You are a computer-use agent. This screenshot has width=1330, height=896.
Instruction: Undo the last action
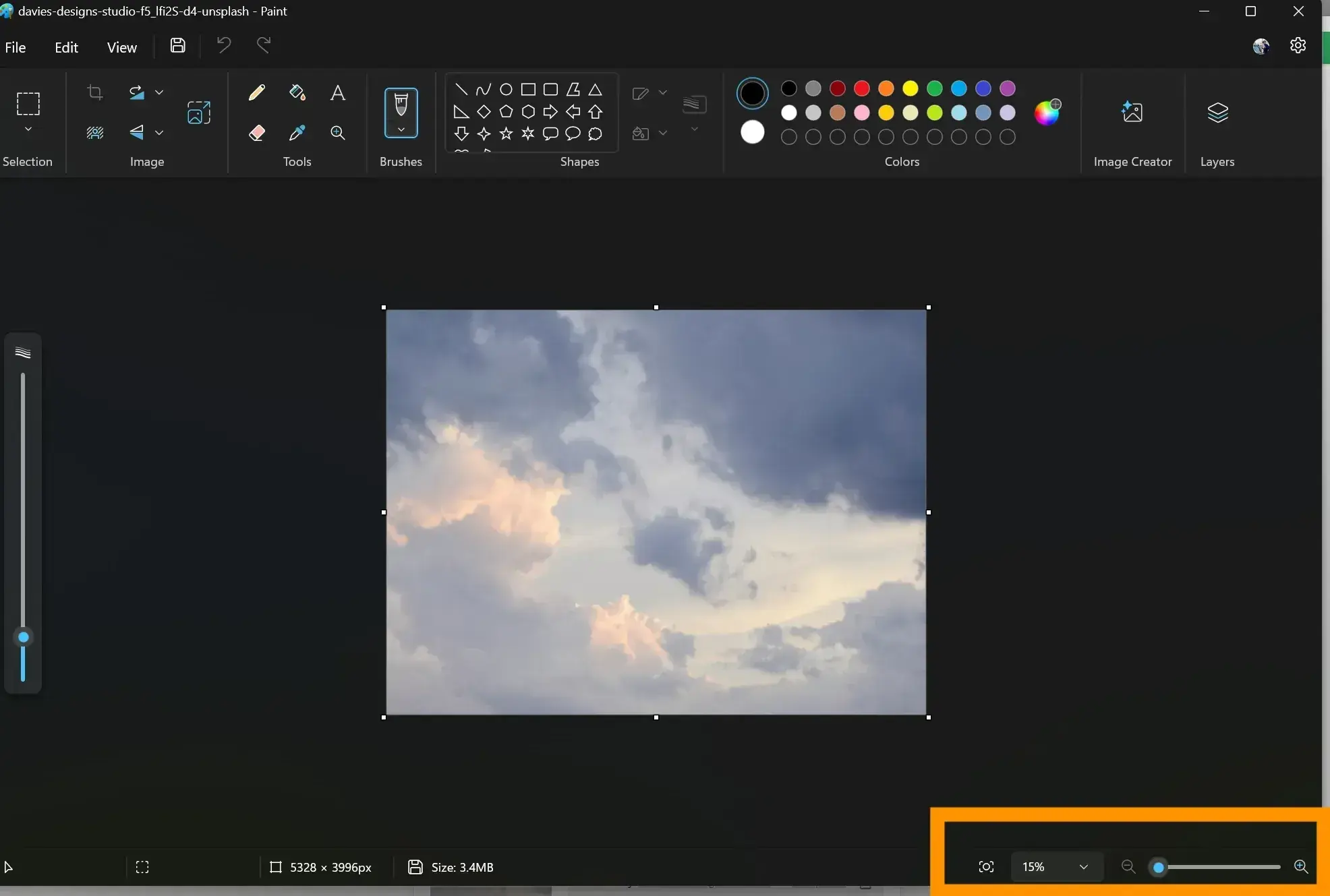[223, 44]
